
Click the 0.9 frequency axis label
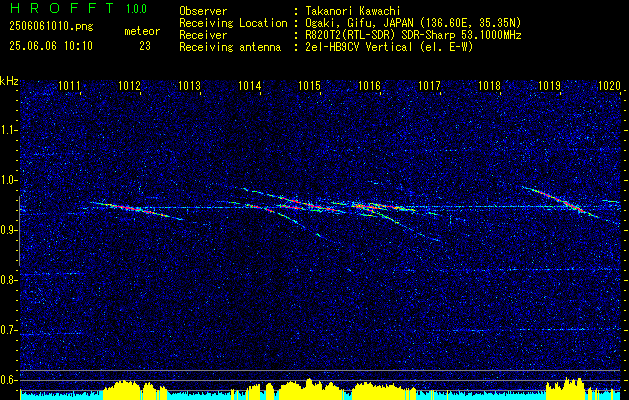pyautogui.click(x=8, y=230)
